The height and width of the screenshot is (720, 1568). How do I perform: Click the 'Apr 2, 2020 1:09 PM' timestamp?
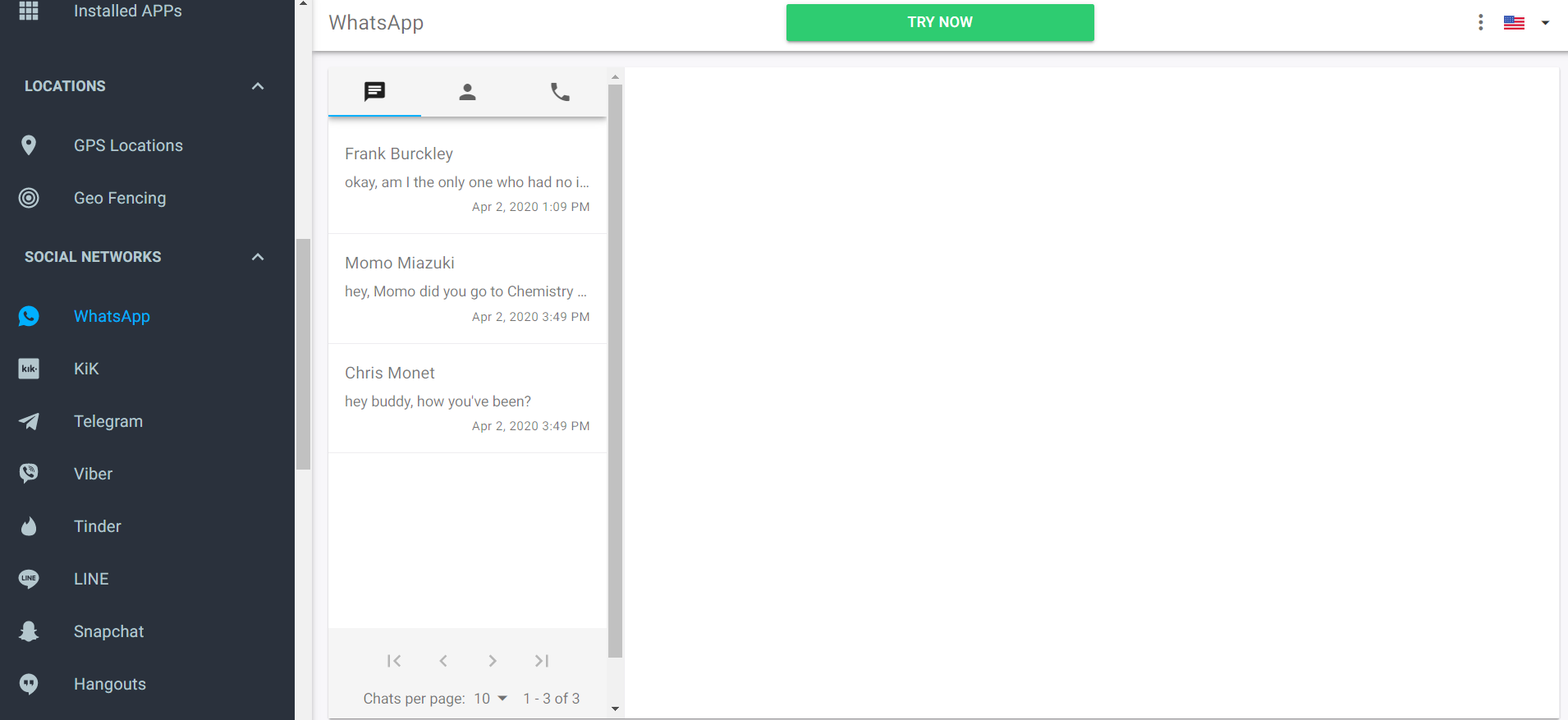tap(530, 207)
